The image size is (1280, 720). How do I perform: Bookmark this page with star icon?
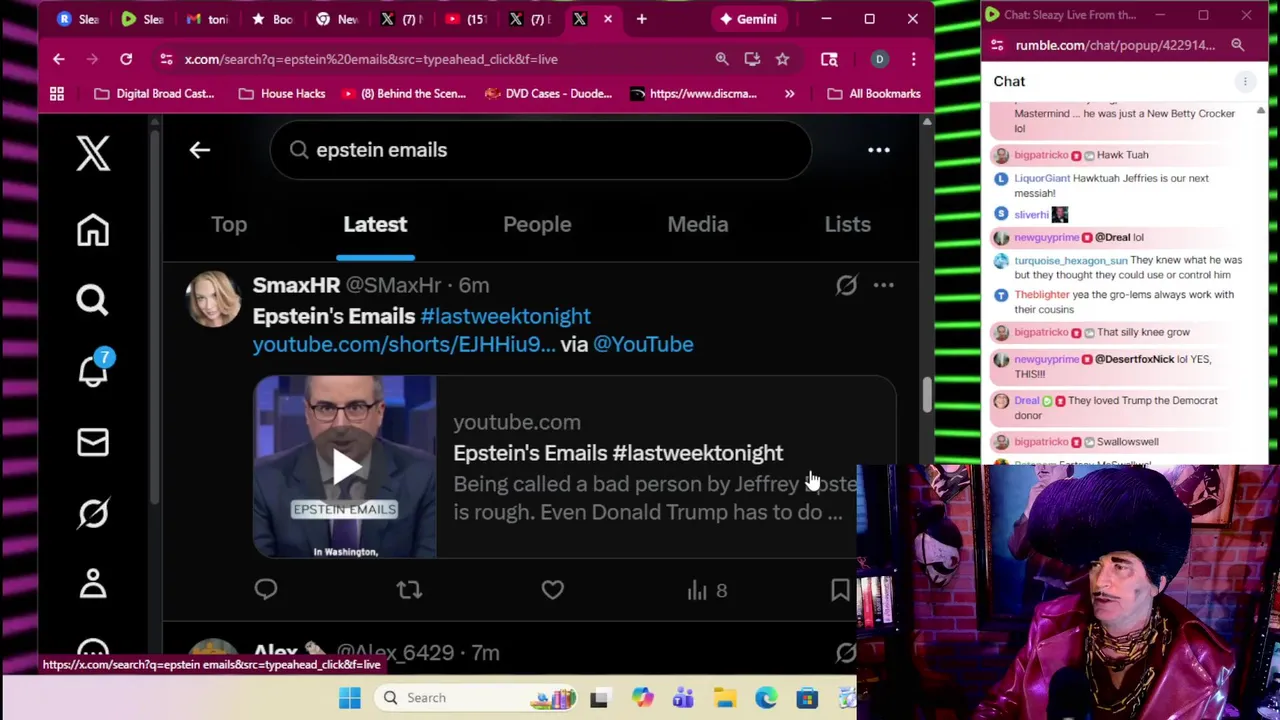click(782, 59)
